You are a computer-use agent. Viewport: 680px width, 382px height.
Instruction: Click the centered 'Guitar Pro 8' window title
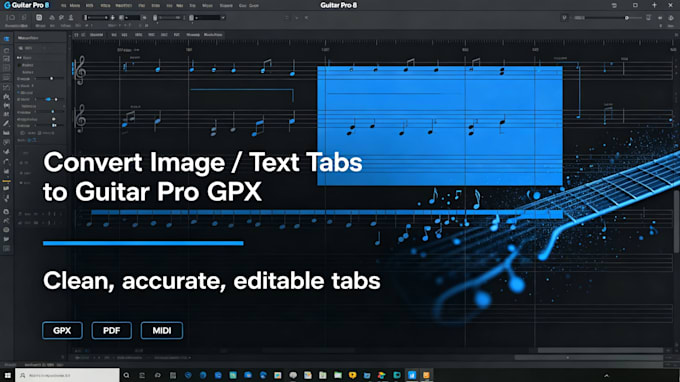tap(338, 5)
